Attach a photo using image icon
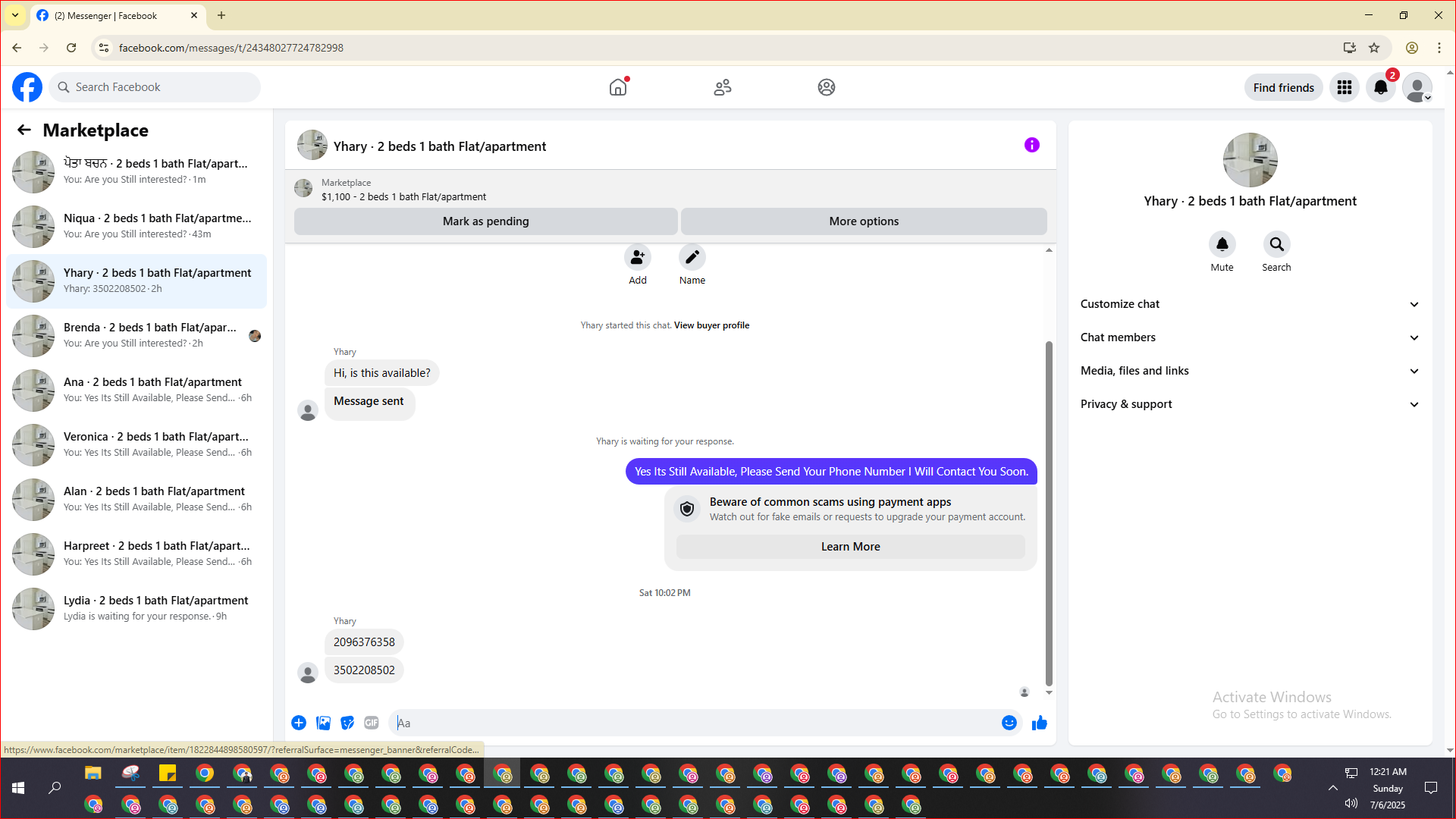The height and width of the screenshot is (819, 1456). 323,723
